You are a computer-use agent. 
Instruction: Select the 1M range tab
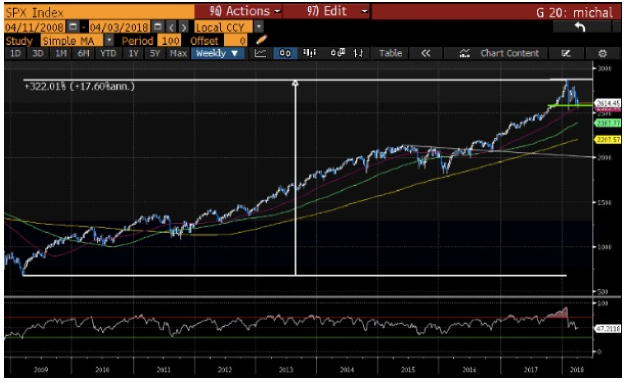pos(60,53)
